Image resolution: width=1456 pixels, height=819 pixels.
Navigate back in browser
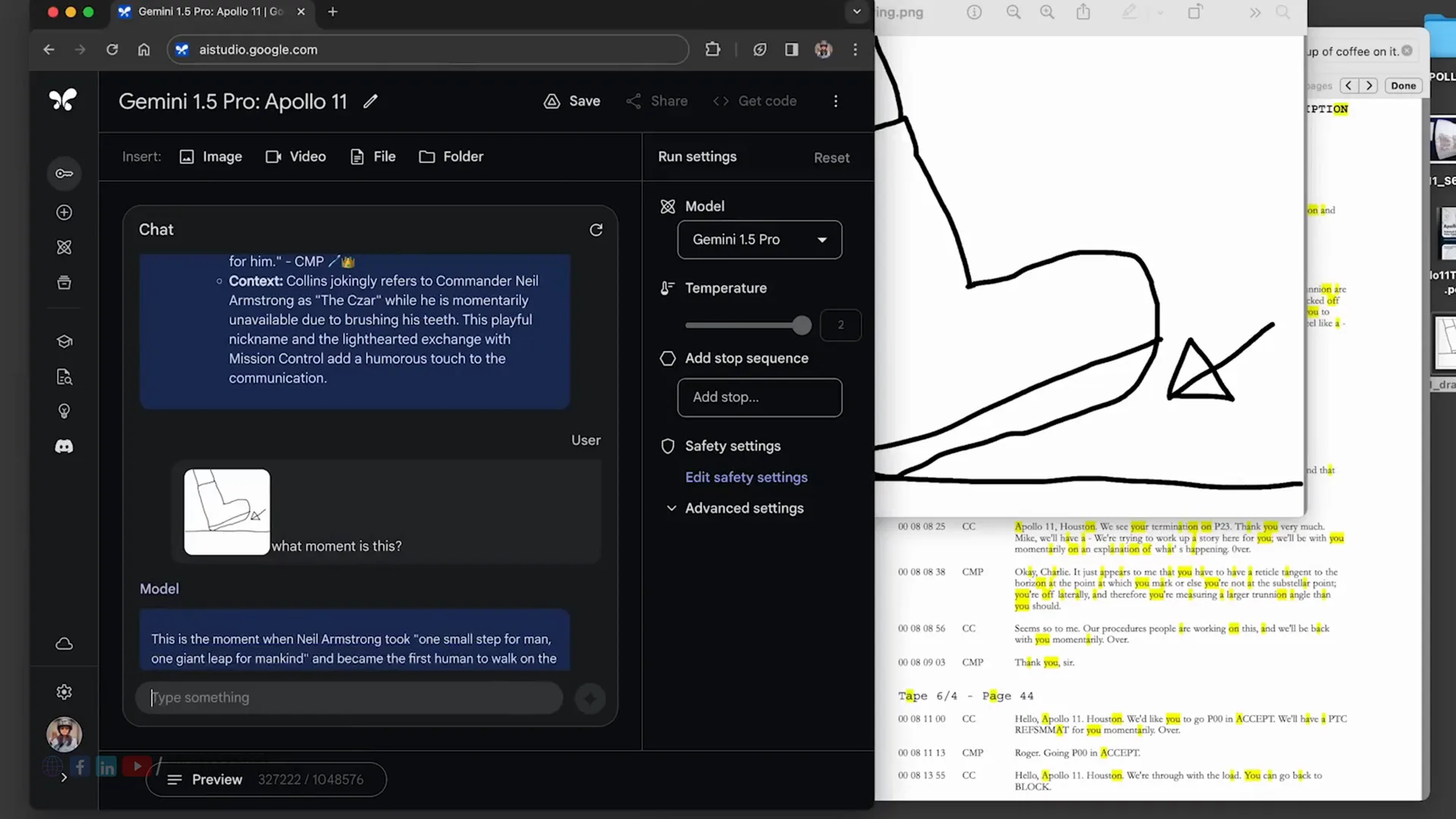pyautogui.click(x=49, y=49)
